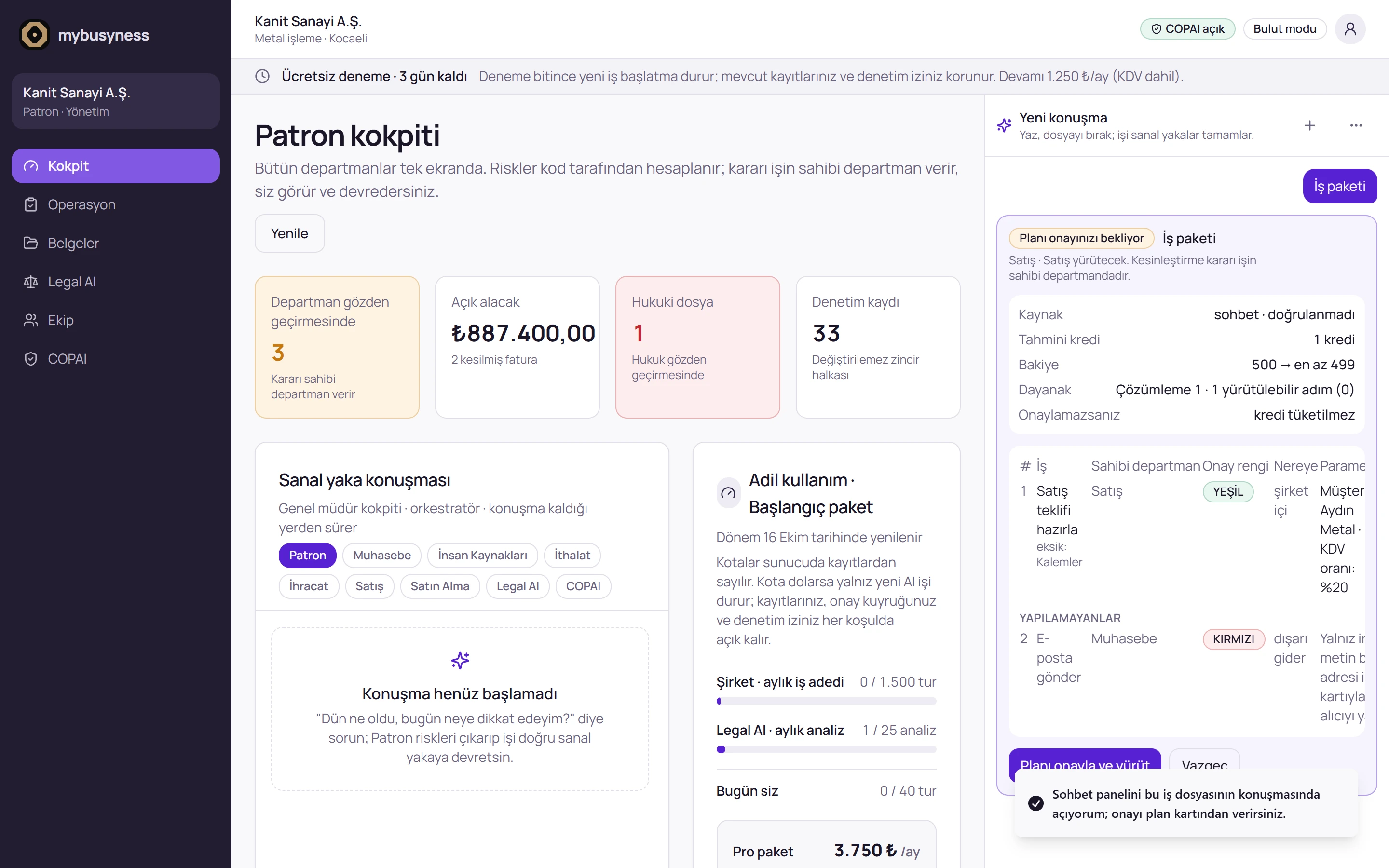Open the user profile icon
This screenshot has height=868, width=1389.
(1350, 29)
